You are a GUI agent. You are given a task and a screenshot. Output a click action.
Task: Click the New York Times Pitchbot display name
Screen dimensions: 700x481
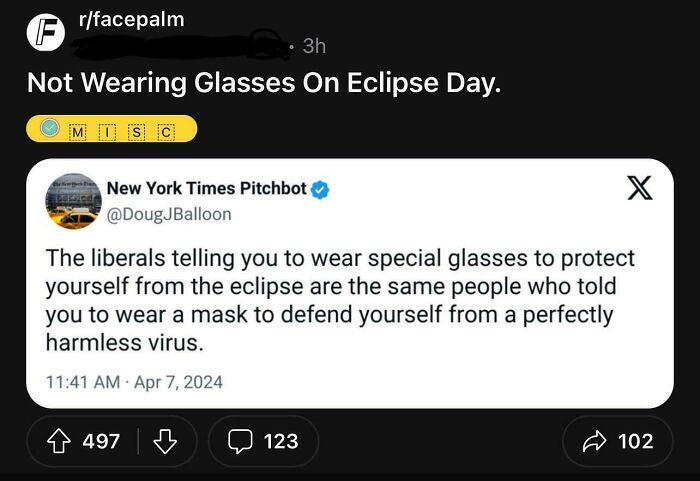[207, 188]
